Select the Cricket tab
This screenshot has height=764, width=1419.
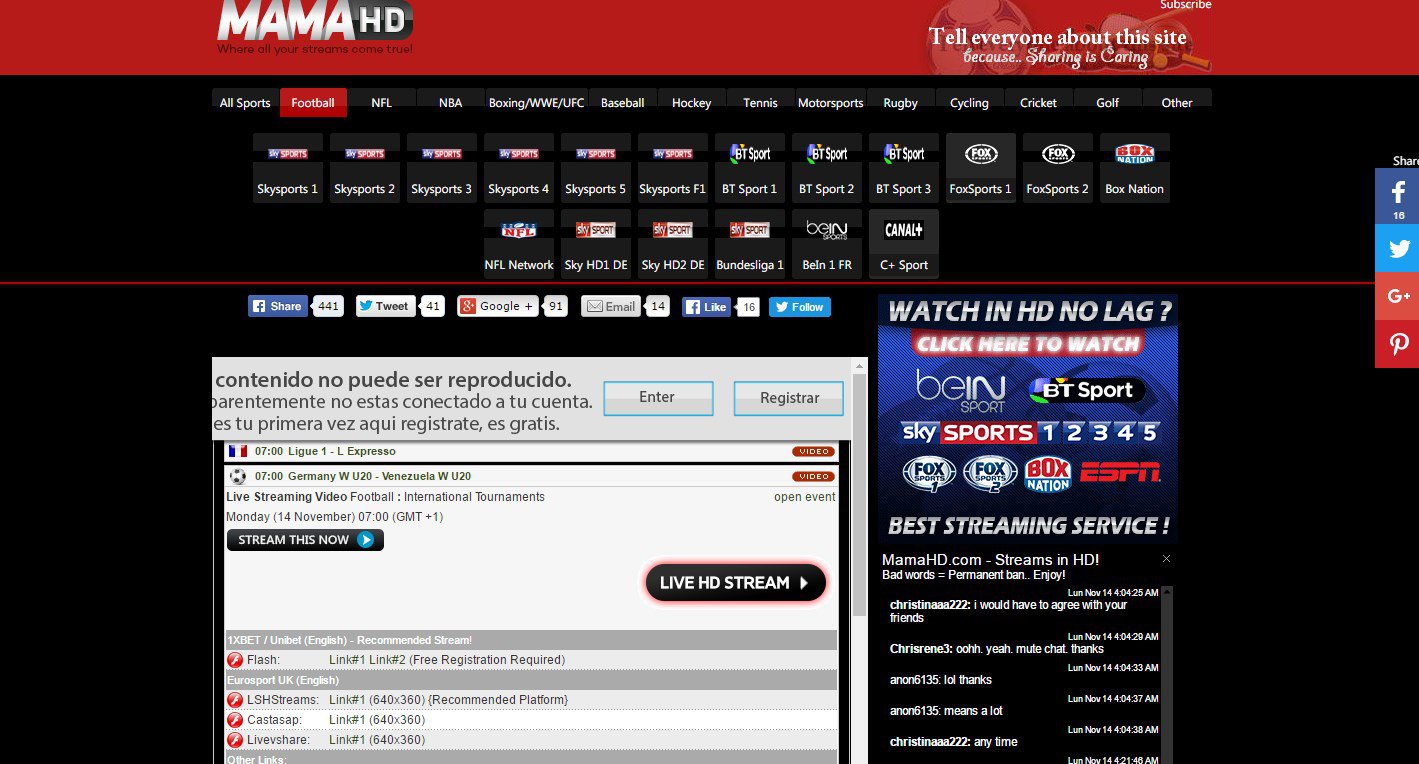tap(1038, 102)
